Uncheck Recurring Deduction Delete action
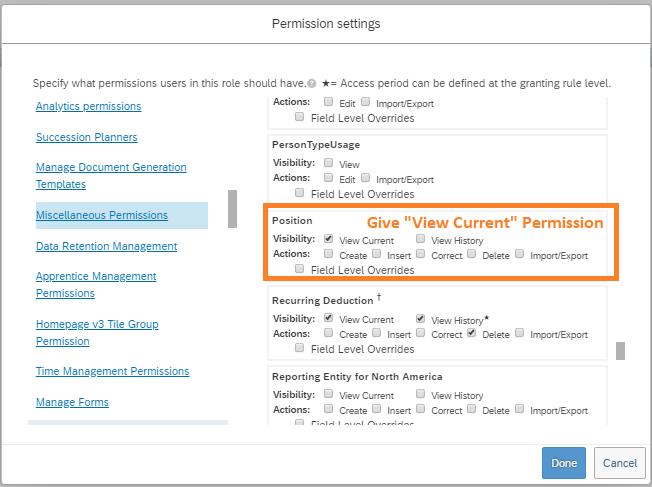 [471, 333]
